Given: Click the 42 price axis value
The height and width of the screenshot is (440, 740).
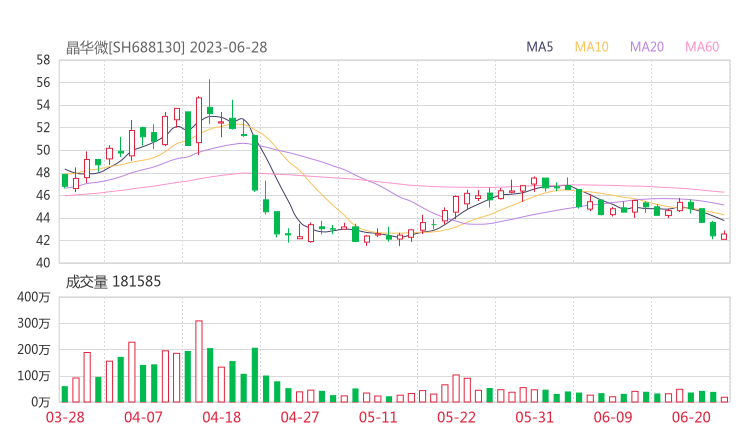Looking at the screenshot, I should coord(43,240).
